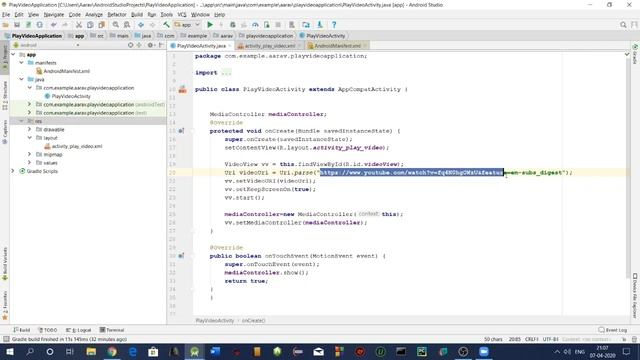Run the app with green play icon
Screen dimensions: 640x360
210,25
